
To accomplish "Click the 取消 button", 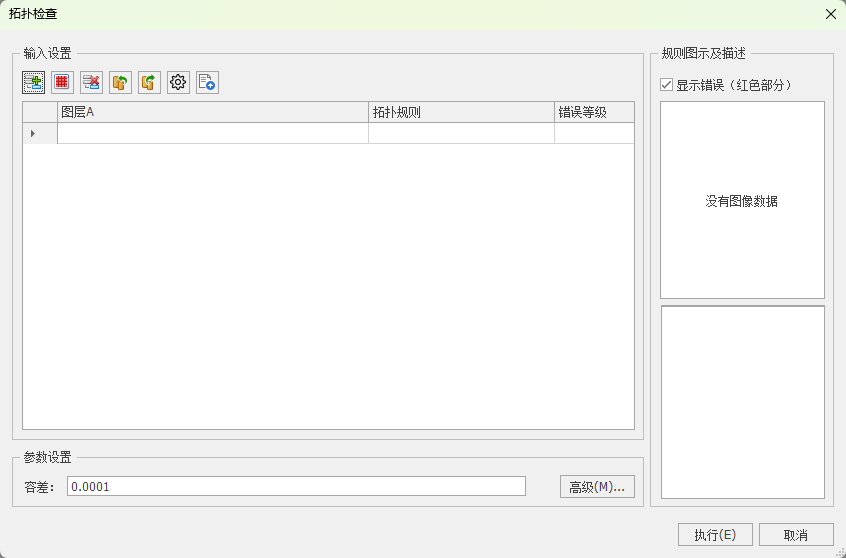I will [x=796, y=535].
